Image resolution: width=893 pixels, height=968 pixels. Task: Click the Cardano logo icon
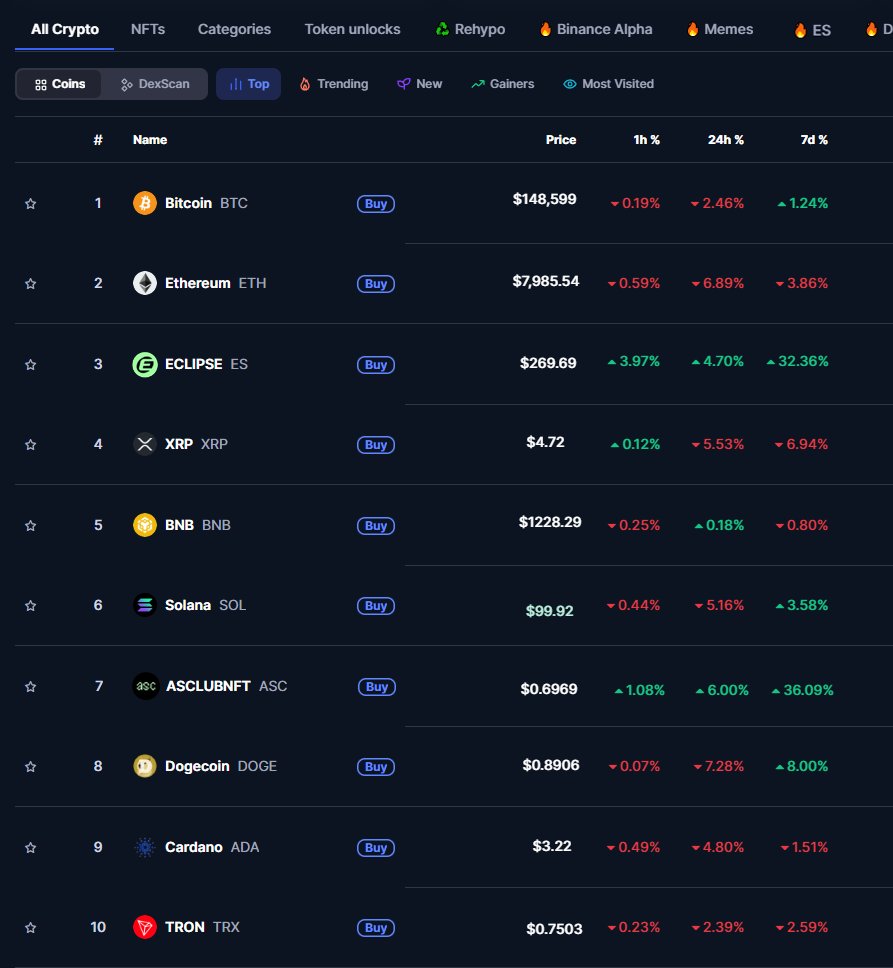coord(144,848)
